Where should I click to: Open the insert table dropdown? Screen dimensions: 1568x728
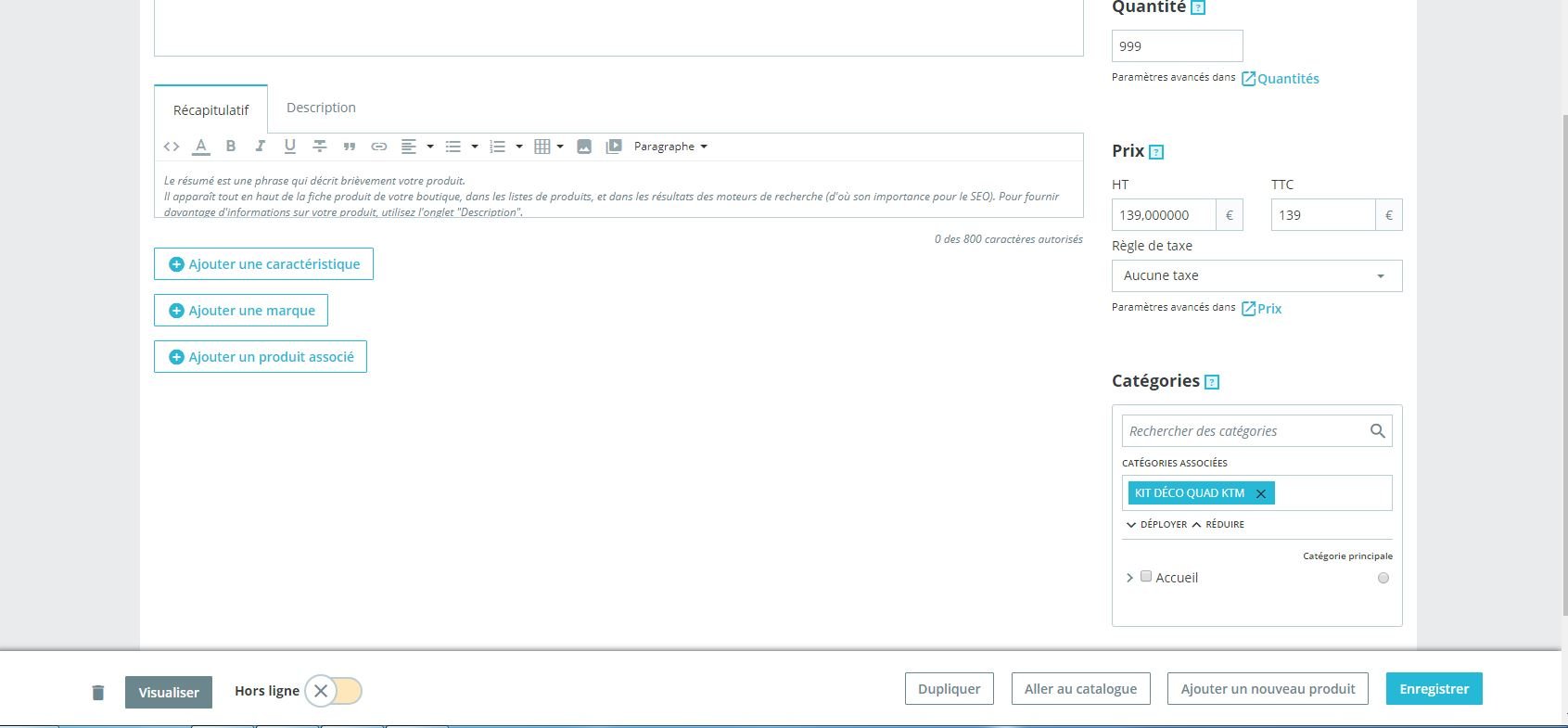tap(550, 147)
